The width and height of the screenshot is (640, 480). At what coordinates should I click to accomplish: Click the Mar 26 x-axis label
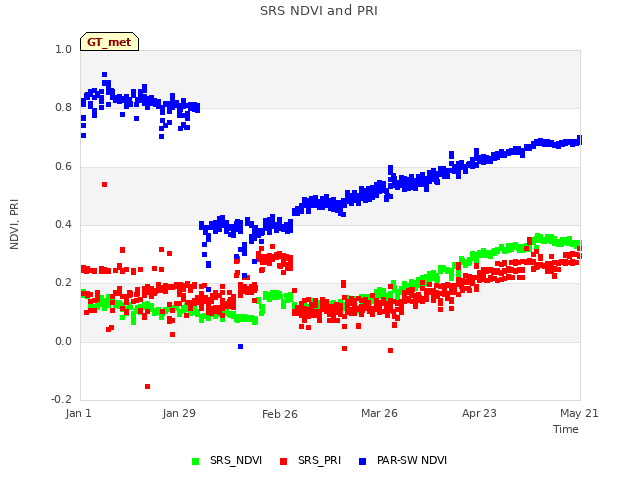tap(379, 413)
